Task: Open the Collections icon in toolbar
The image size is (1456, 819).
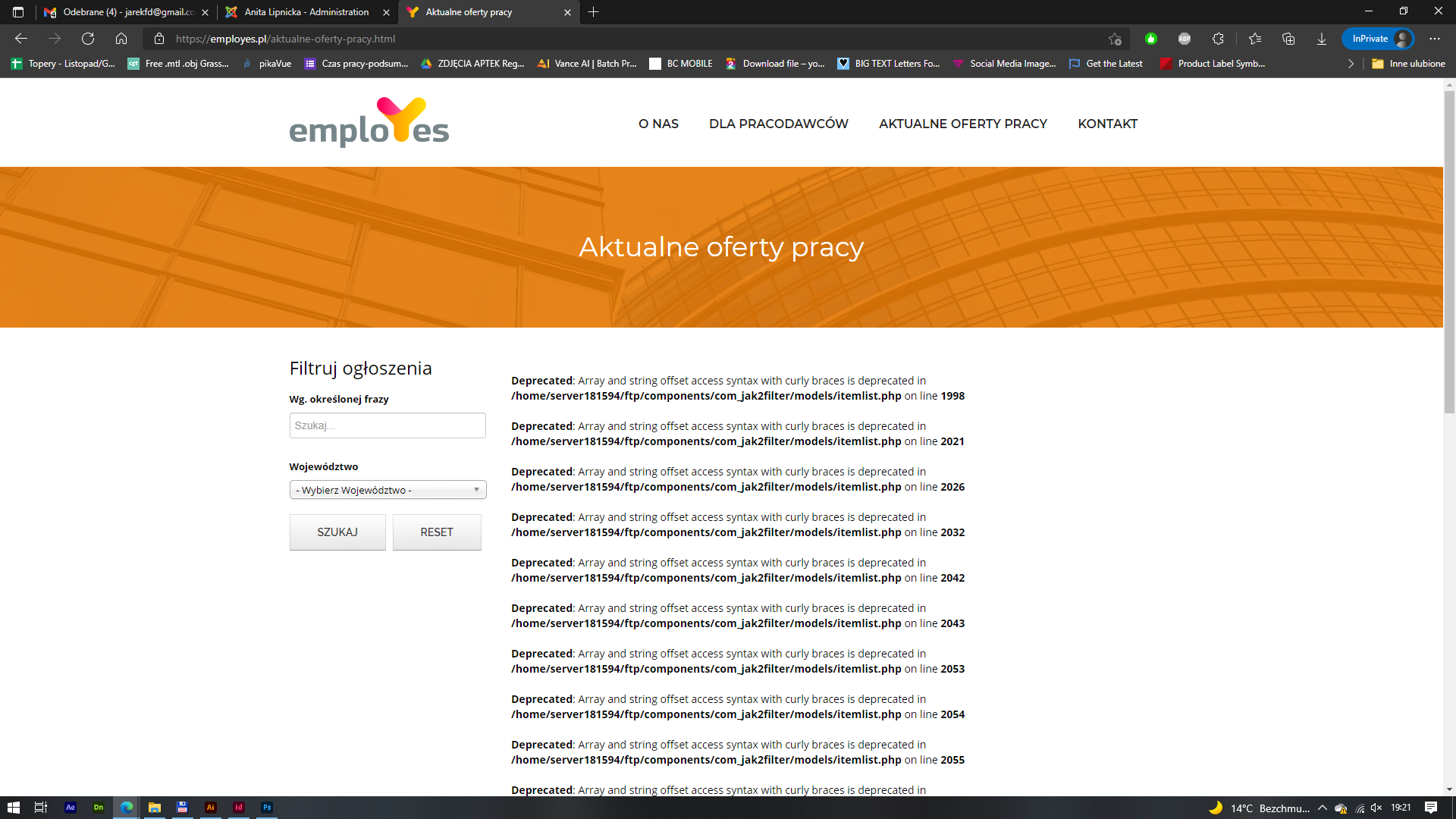Action: coord(1288,39)
